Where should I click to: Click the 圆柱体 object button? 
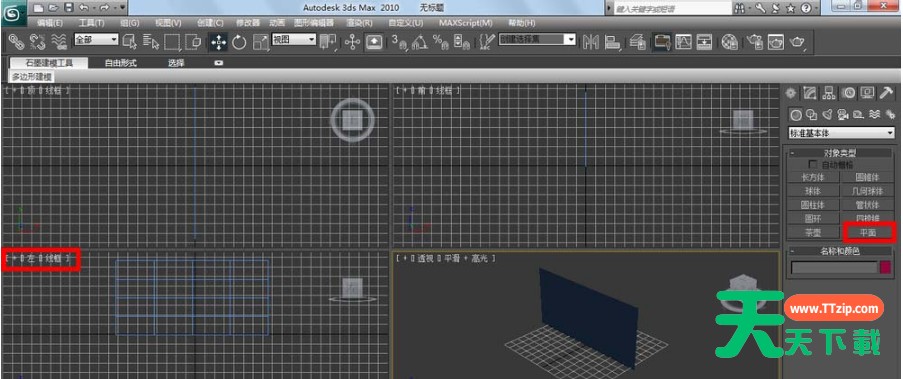[812, 205]
